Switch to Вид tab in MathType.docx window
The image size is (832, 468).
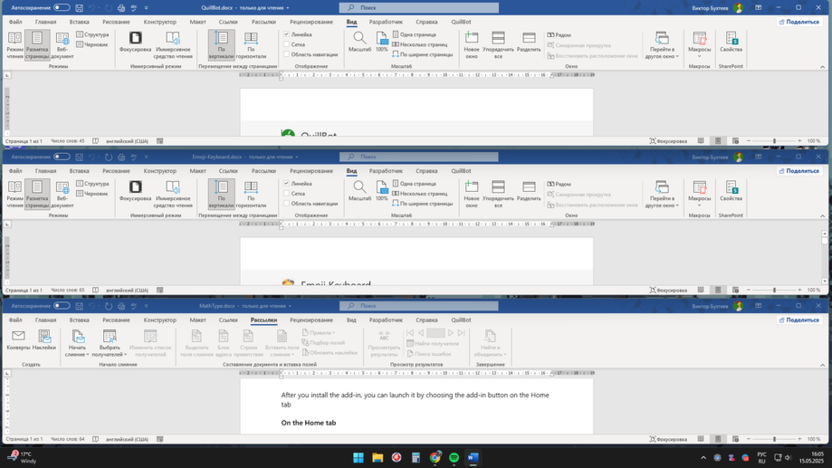click(351, 320)
